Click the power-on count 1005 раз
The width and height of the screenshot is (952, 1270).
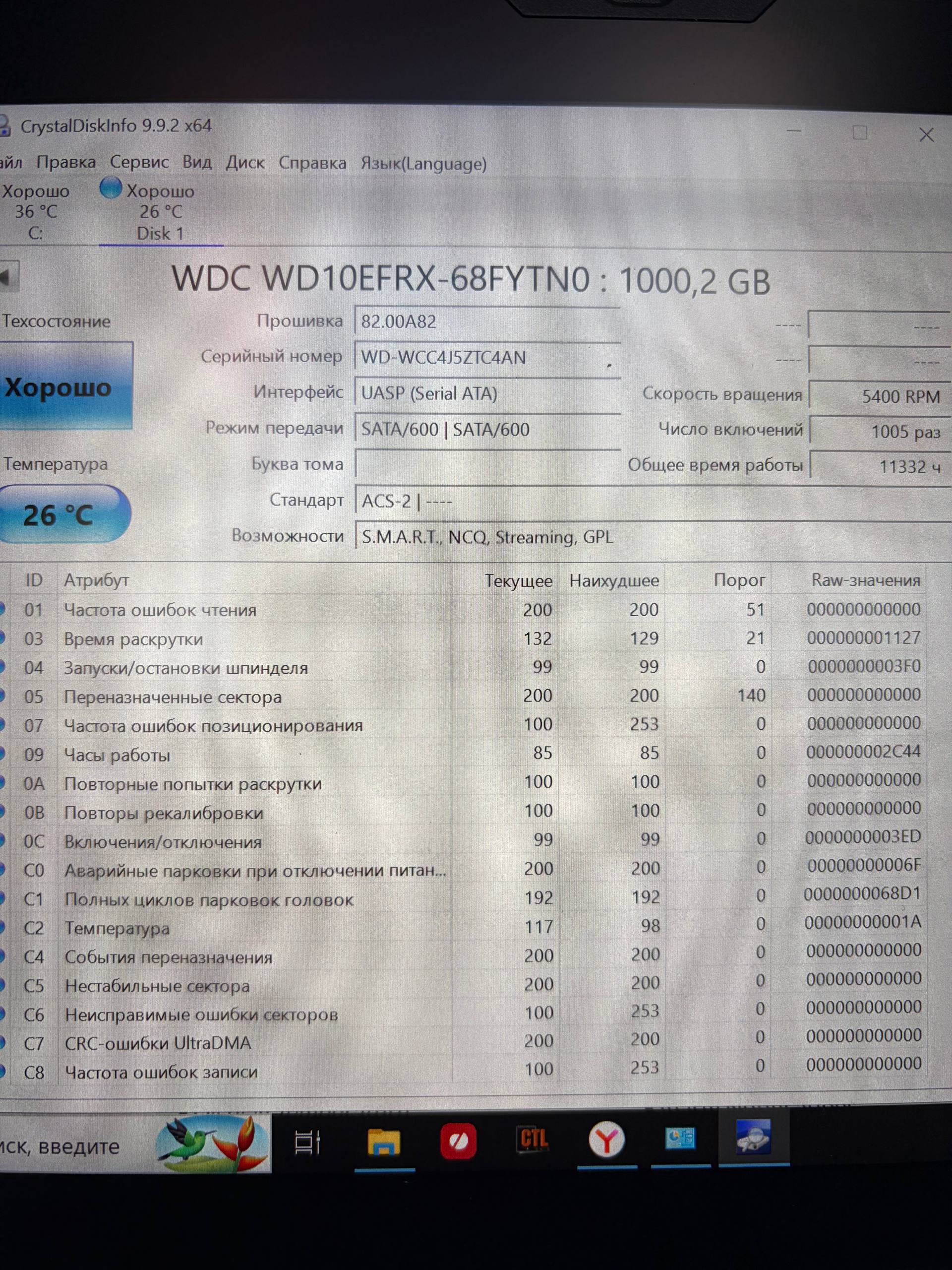880,432
